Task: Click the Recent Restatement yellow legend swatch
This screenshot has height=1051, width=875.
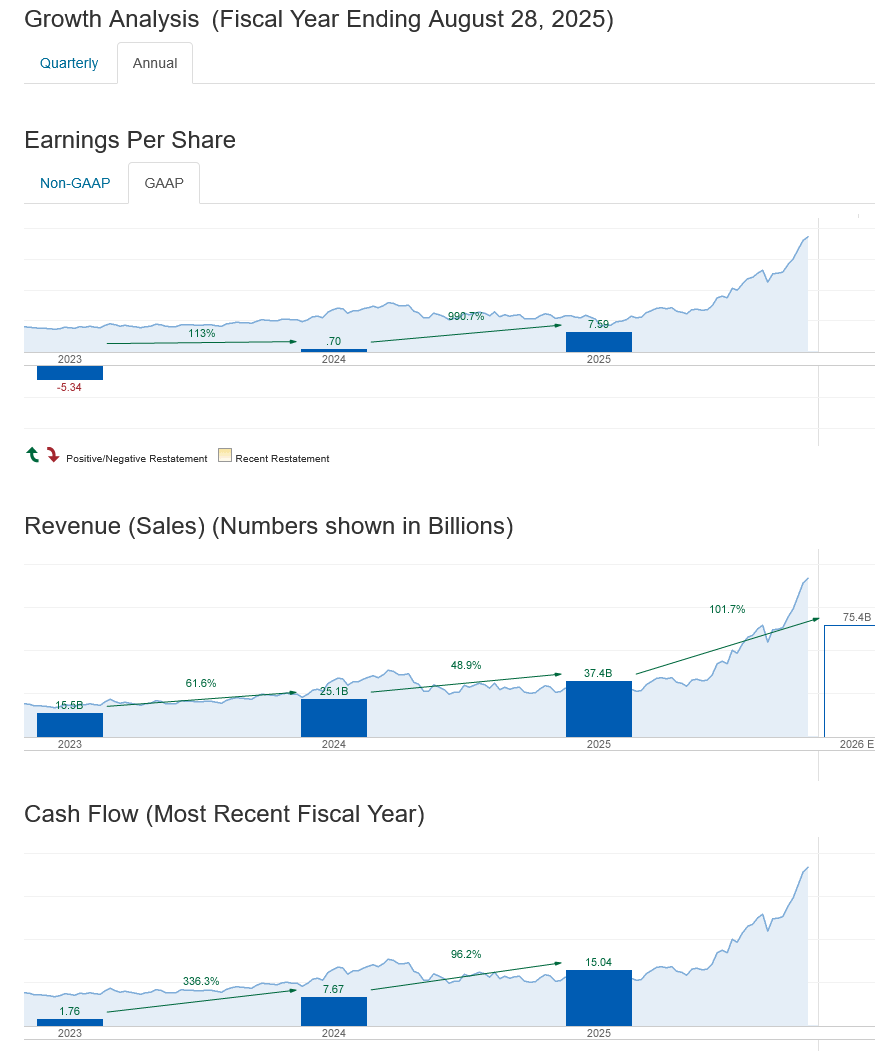Action: 225,455
